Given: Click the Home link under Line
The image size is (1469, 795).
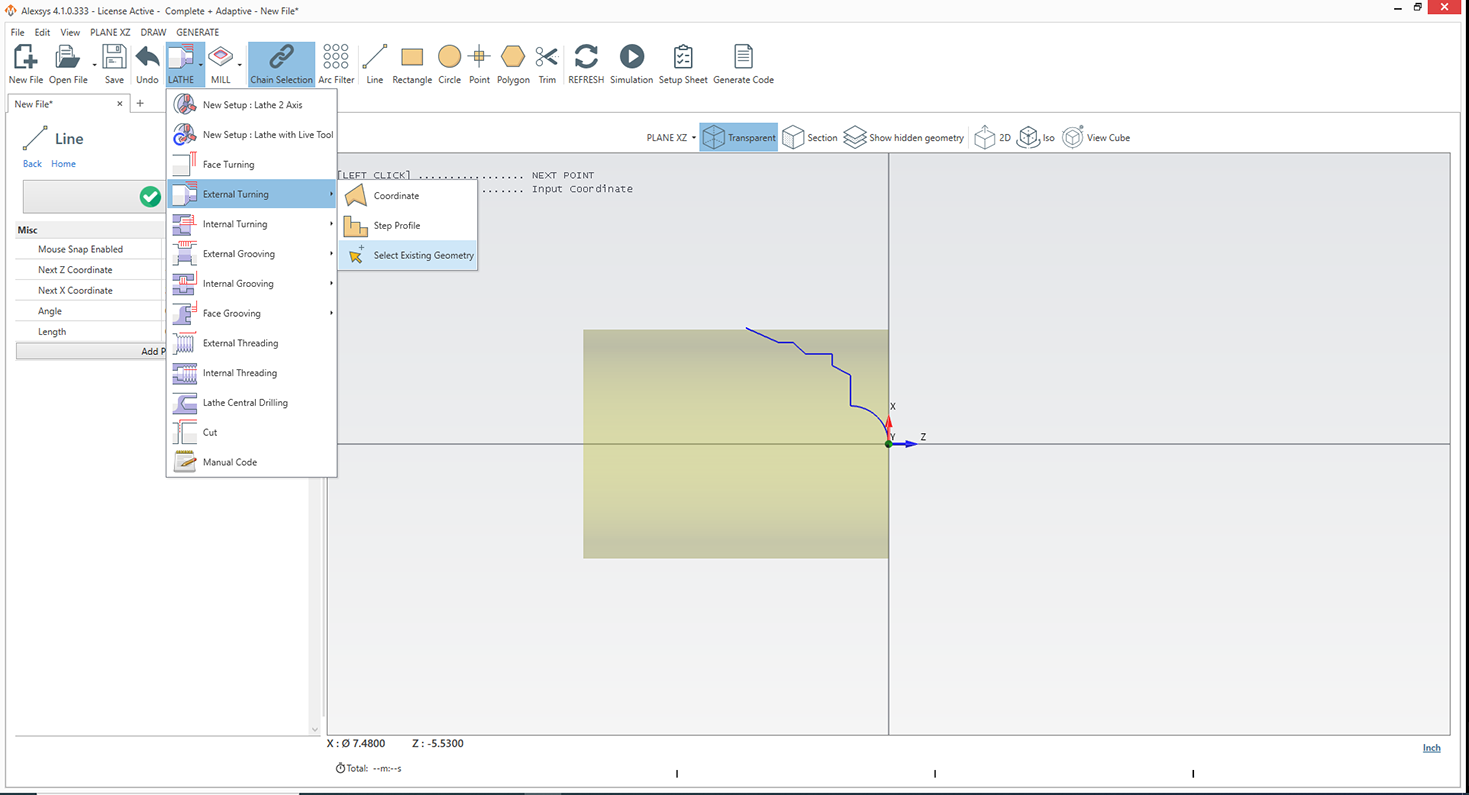Looking at the screenshot, I should point(63,164).
